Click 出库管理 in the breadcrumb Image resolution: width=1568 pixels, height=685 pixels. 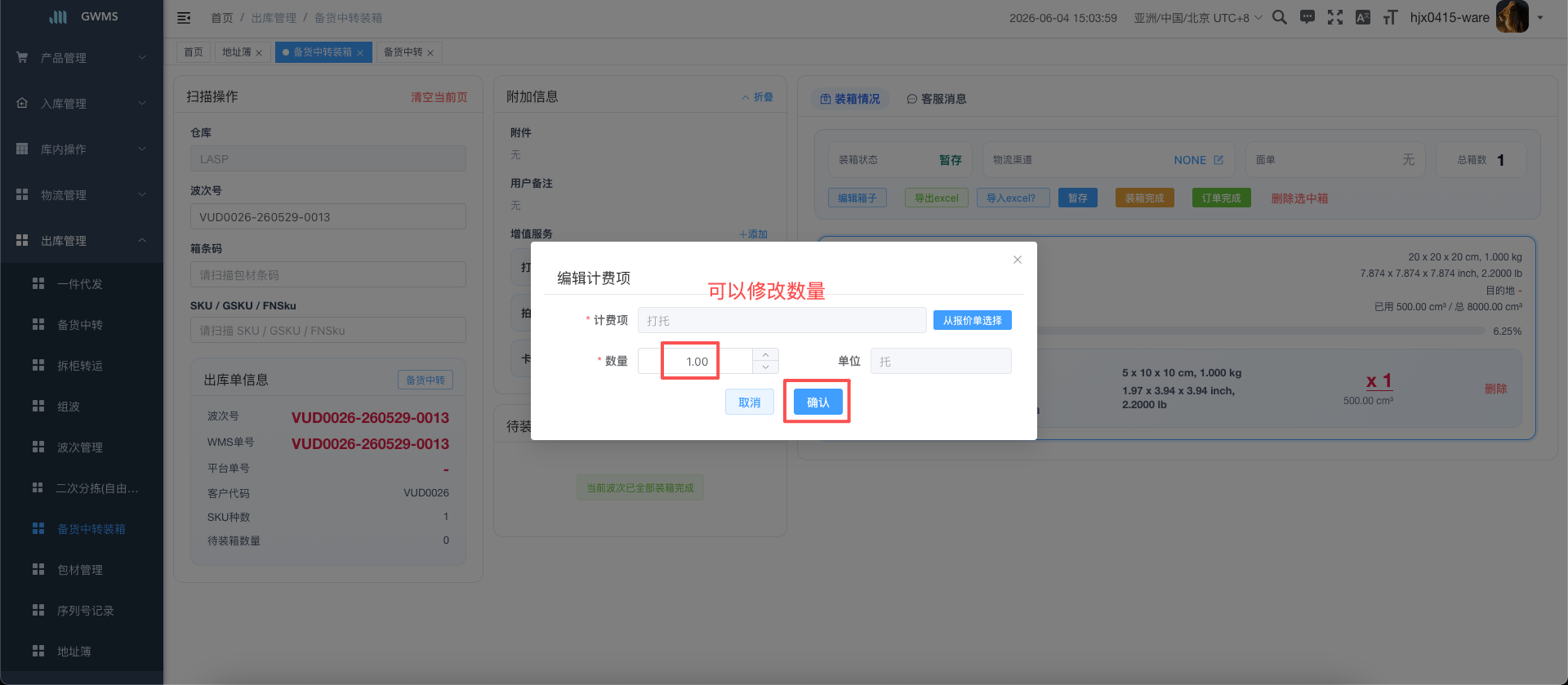[274, 18]
